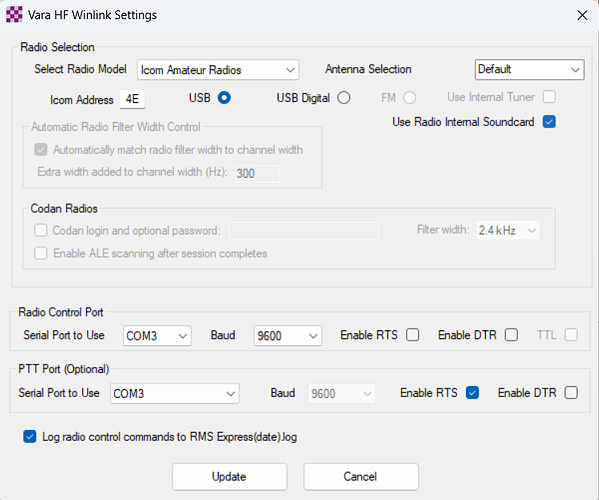Open Radio Control Port serial port dropdown
Viewport: 599px width, 500px height.
157,336
